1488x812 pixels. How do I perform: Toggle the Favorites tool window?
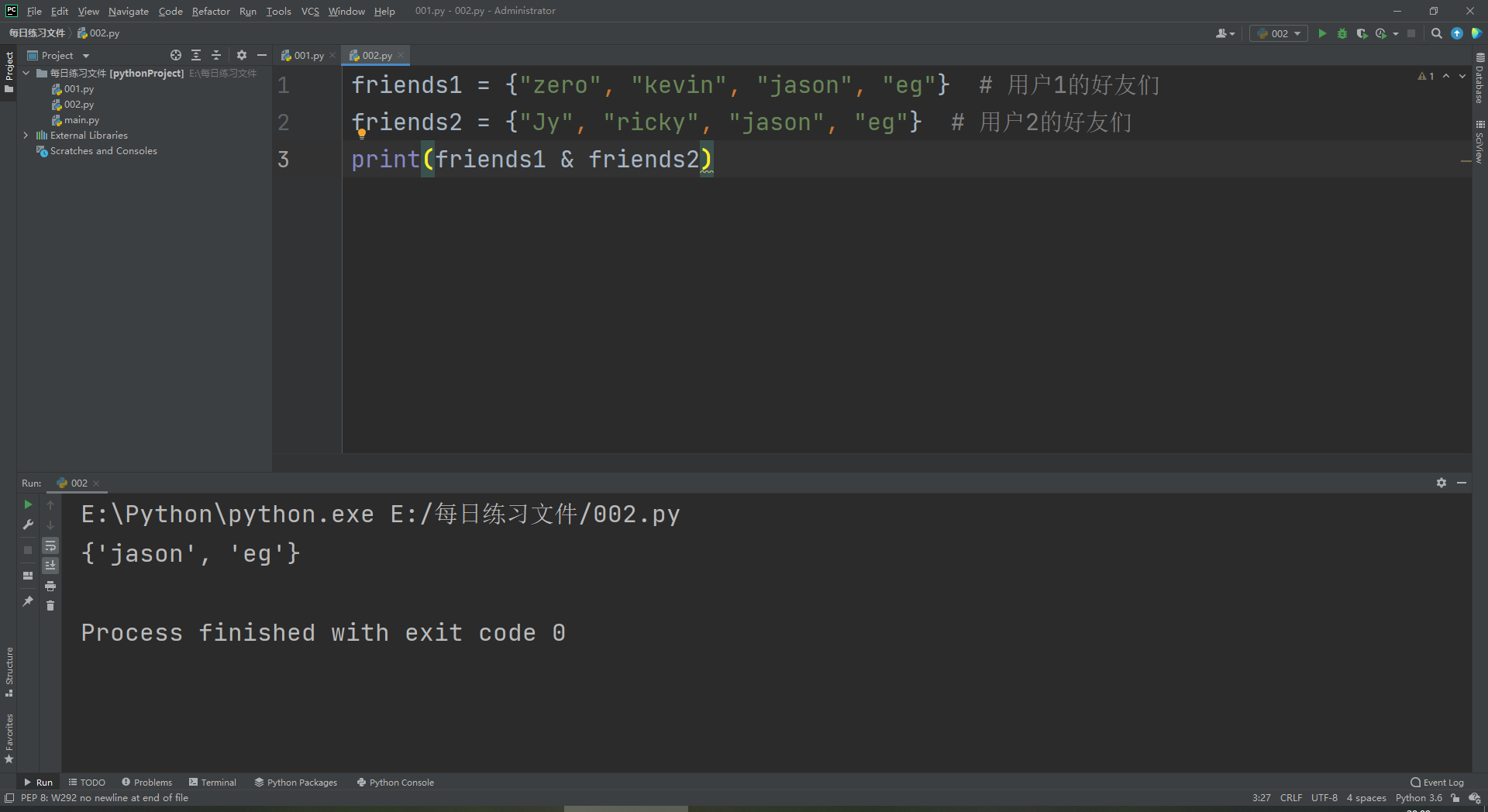click(9, 738)
